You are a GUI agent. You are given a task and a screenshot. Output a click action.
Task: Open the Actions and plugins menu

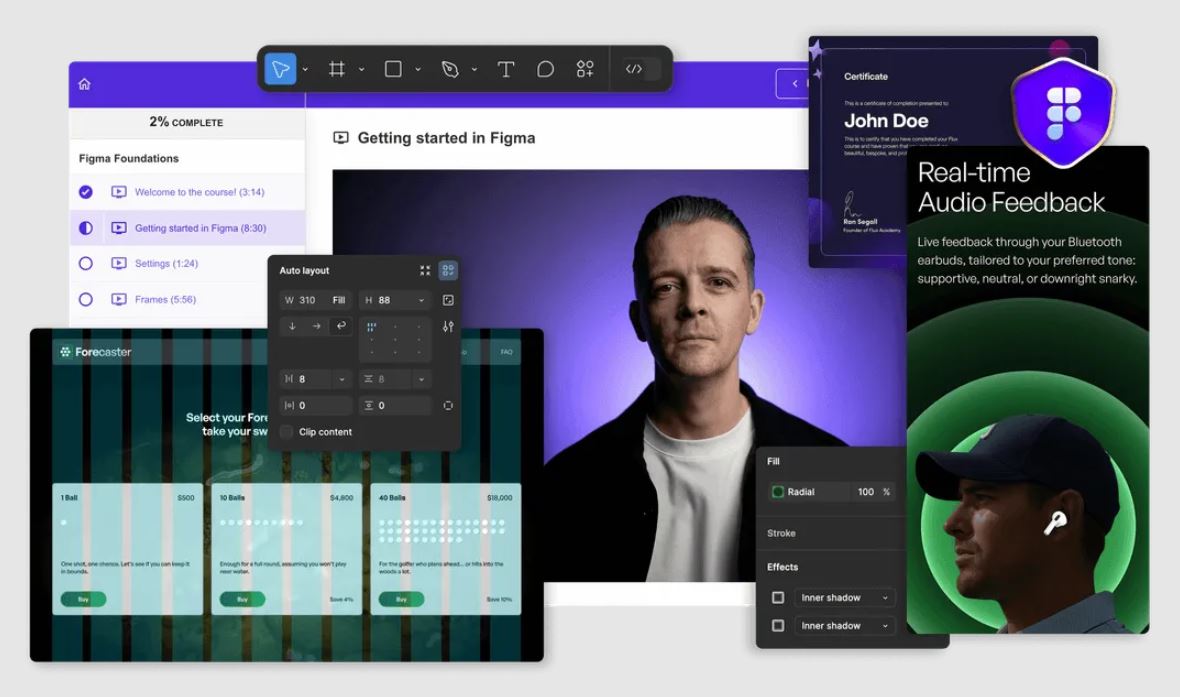point(585,68)
